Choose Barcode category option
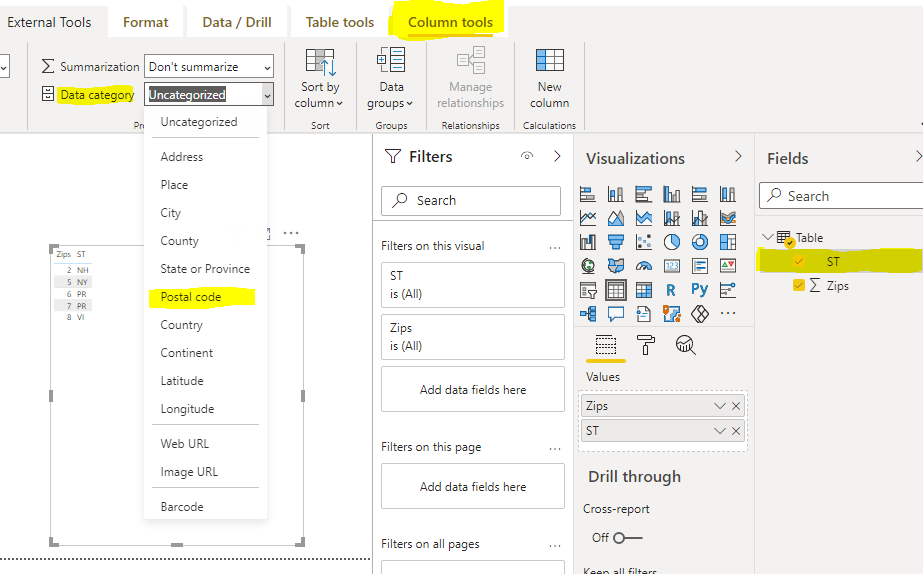The image size is (923, 574). [182, 506]
